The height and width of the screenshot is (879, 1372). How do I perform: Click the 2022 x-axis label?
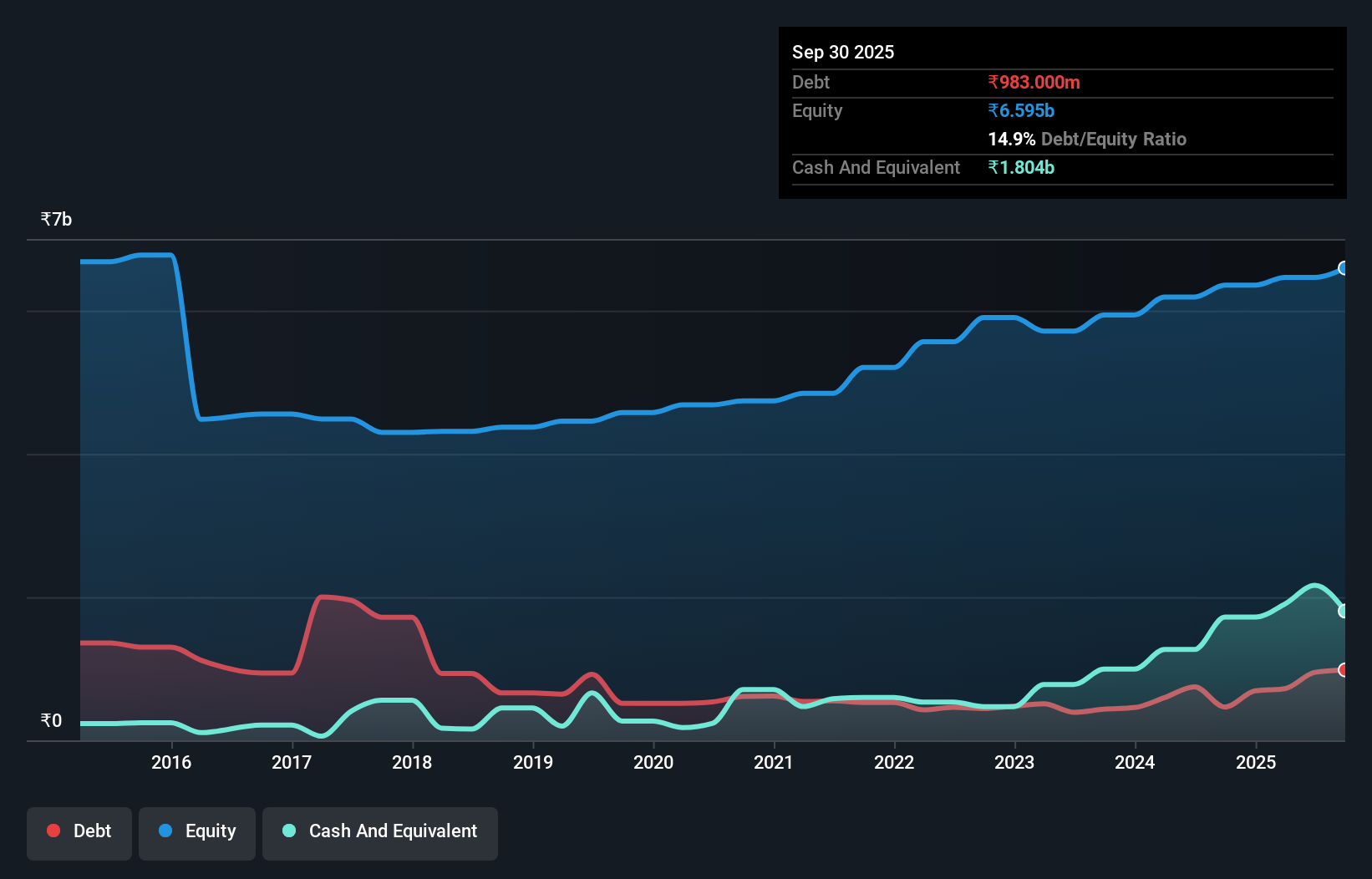point(894,762)
